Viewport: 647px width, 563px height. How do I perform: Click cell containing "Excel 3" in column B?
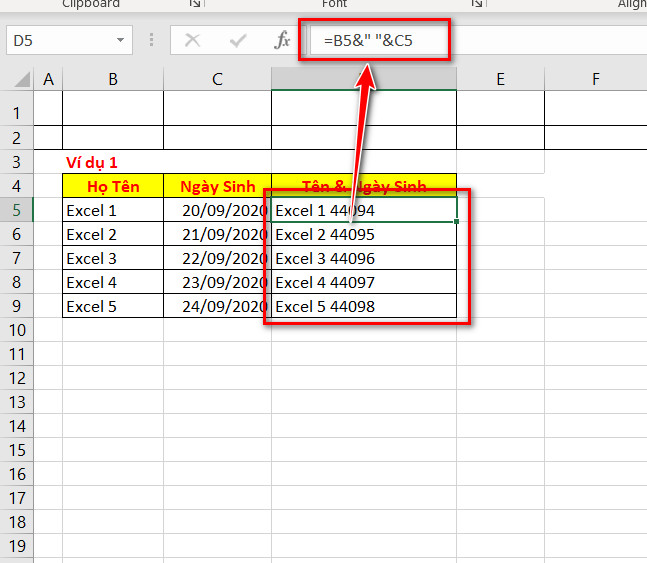click(x=113, y=258)
